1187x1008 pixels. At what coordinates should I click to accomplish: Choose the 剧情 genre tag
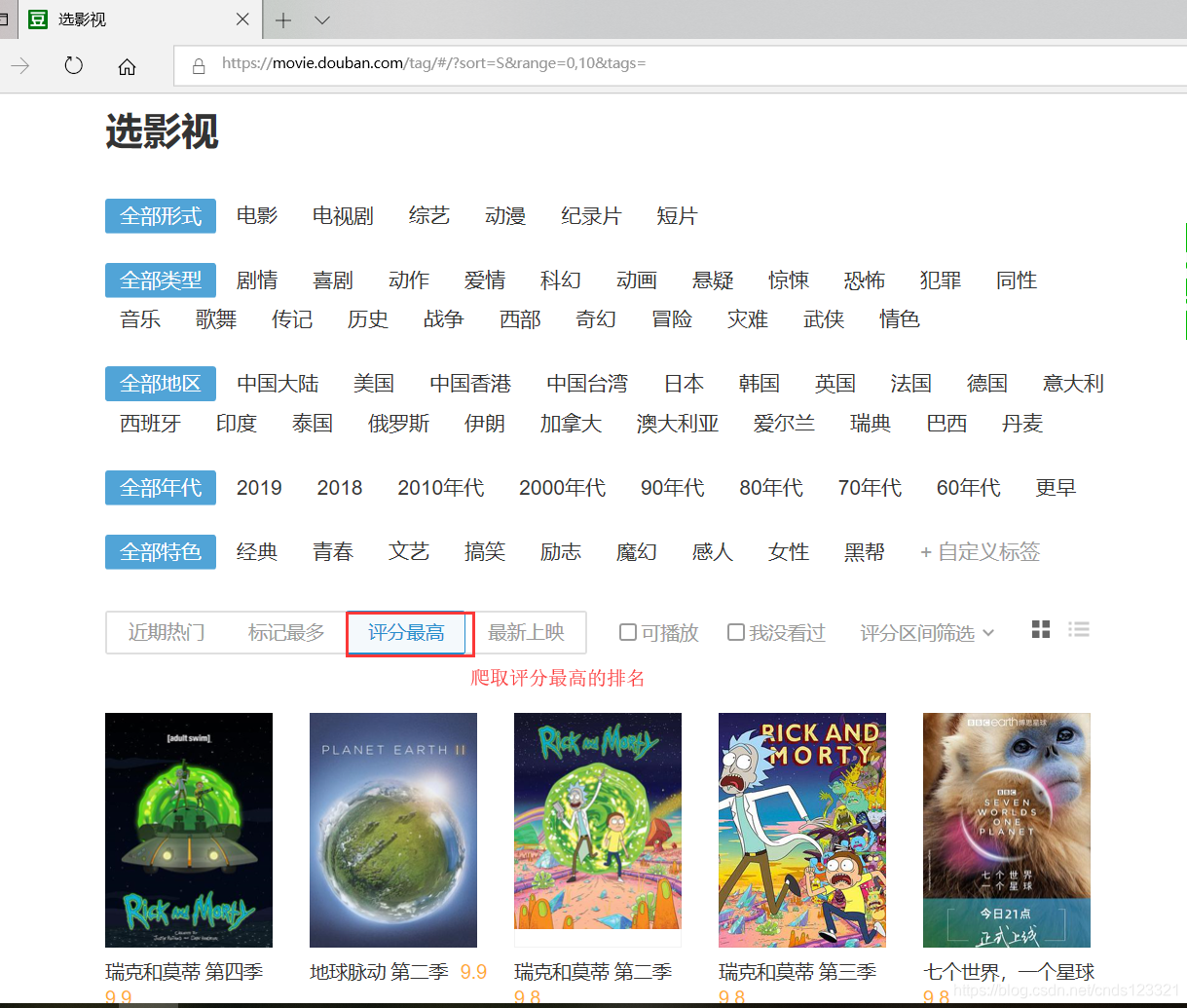tap(257, 280)
